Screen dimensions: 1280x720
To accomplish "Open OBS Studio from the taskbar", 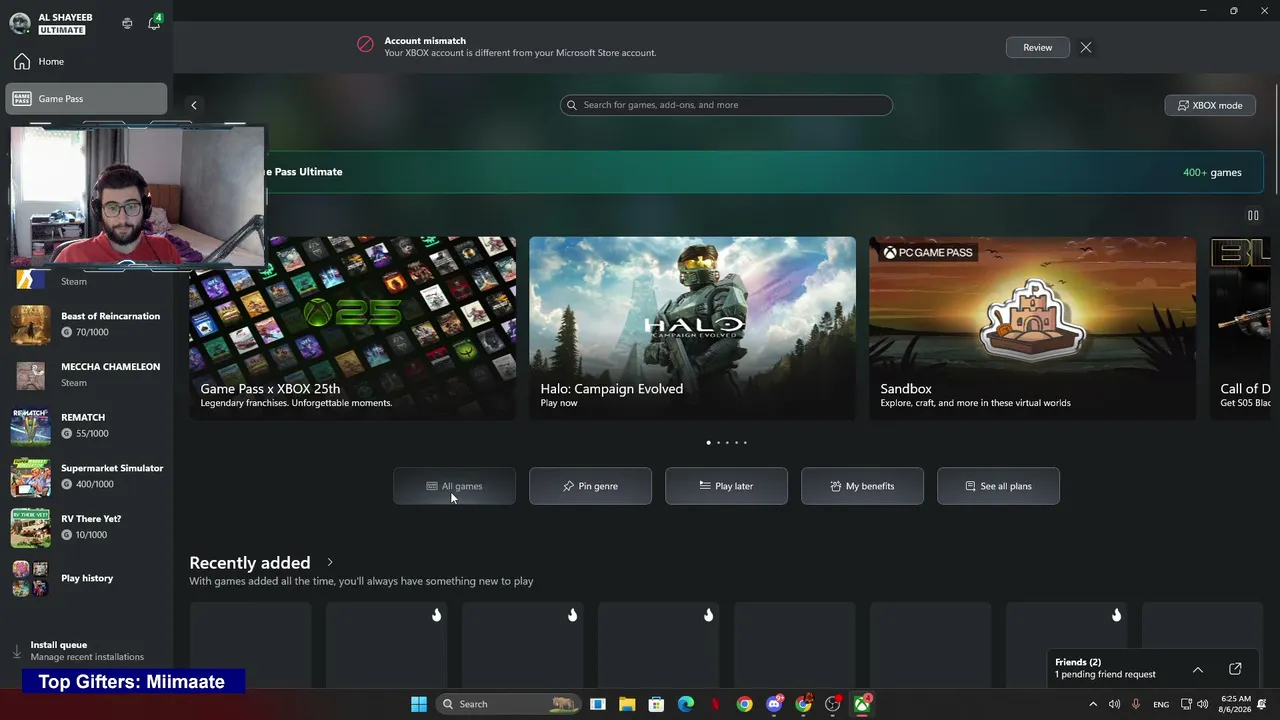I will [833, 704].
